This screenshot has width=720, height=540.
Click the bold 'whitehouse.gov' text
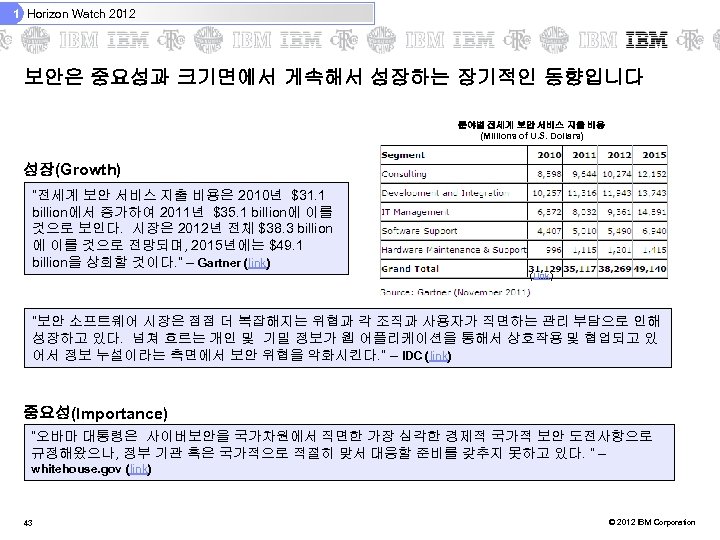point(76,469)
